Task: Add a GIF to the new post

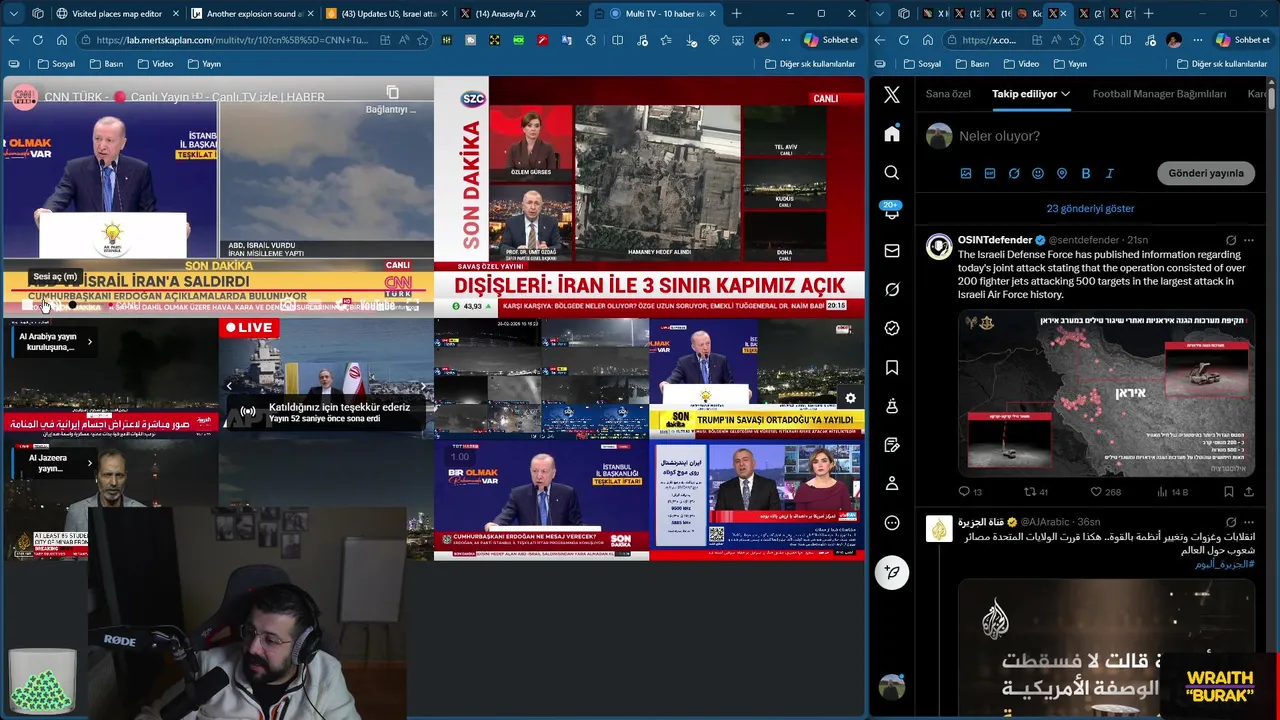Action: point(990,173)
